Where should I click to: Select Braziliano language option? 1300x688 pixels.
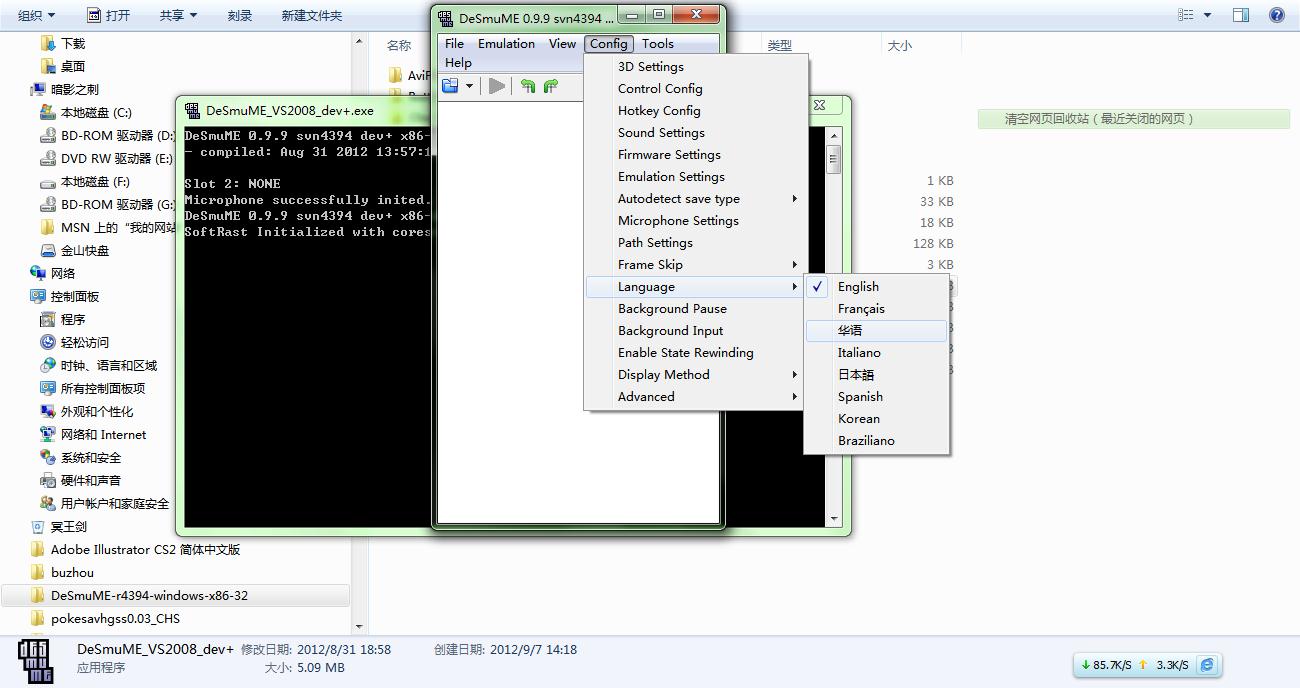tap(876, 441)
